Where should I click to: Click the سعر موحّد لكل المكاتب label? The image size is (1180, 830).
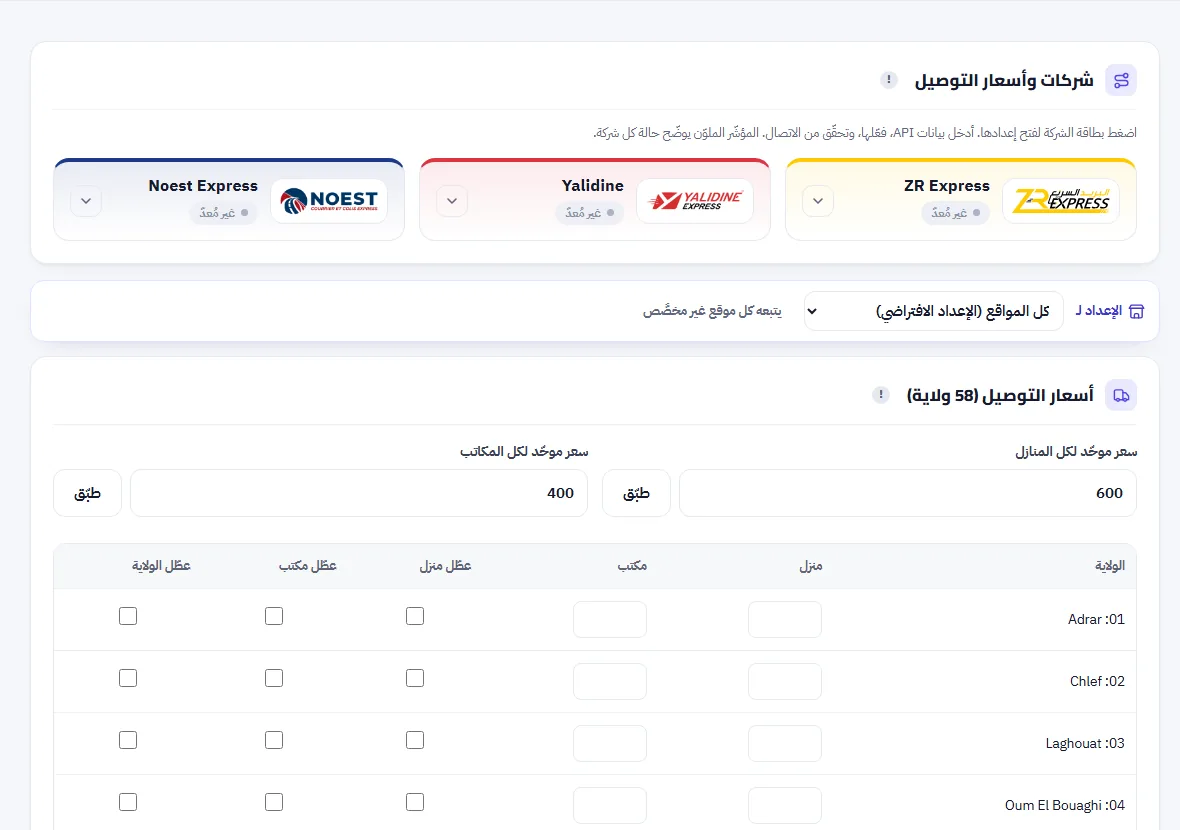click(x=524, y=451)
